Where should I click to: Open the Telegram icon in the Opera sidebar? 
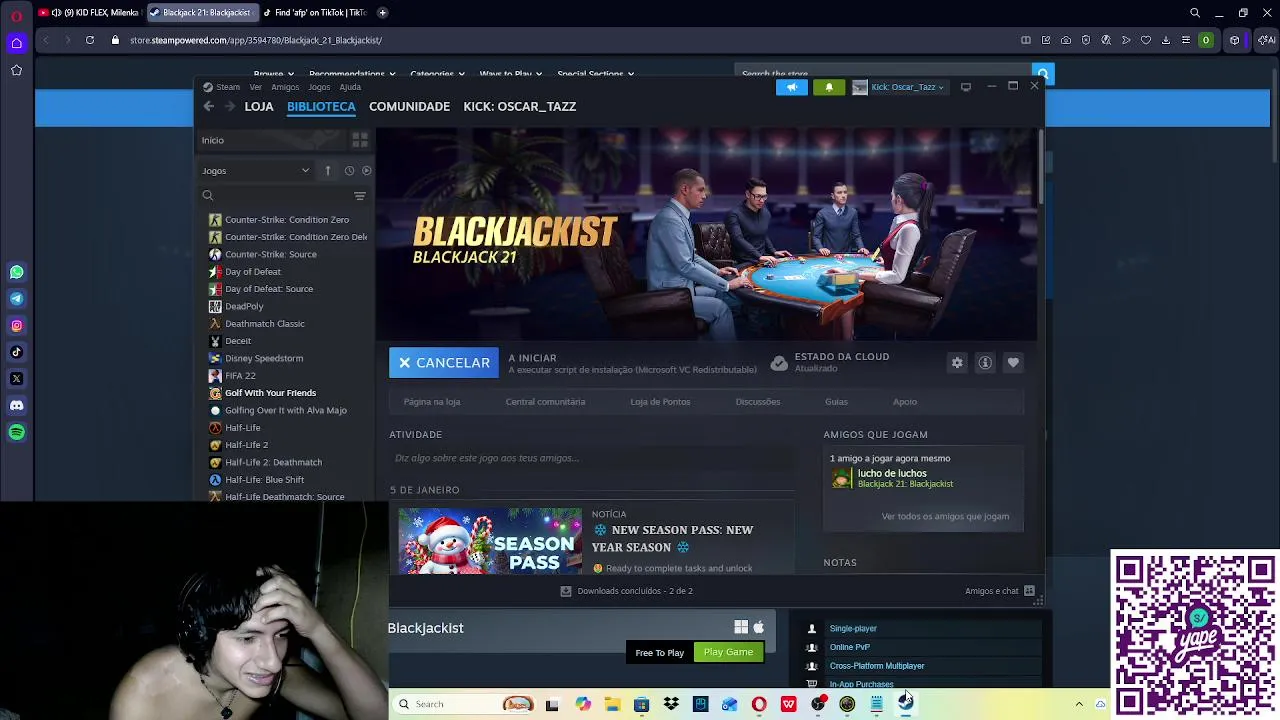[16, 298]
